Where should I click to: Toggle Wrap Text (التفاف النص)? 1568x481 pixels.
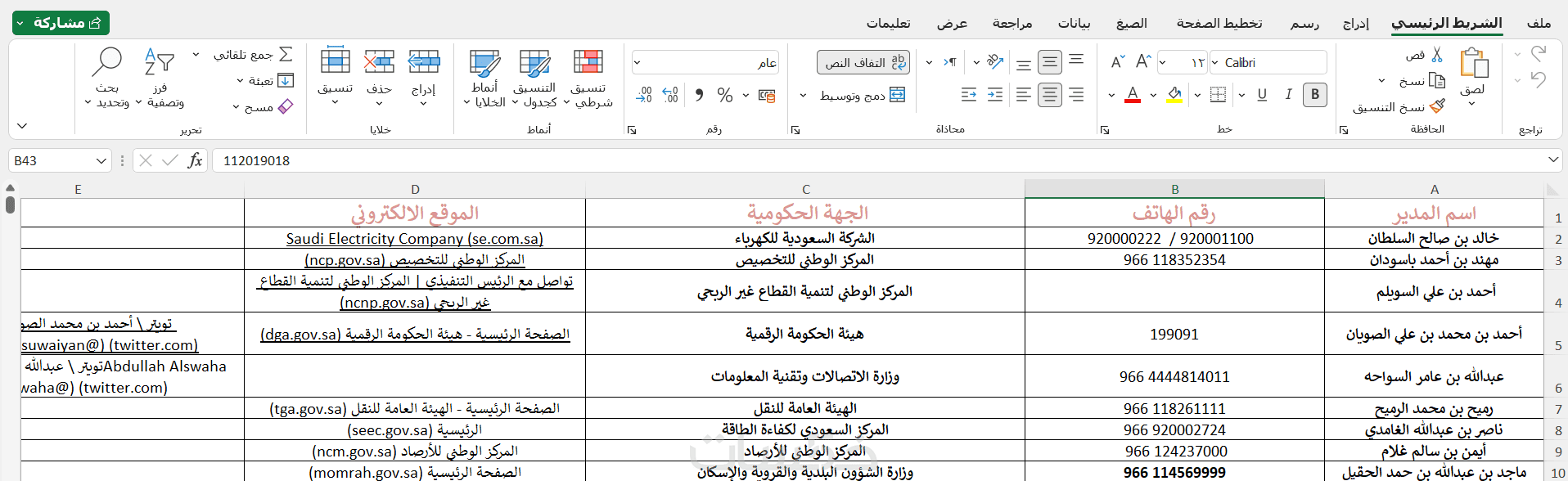pos(863,62)
